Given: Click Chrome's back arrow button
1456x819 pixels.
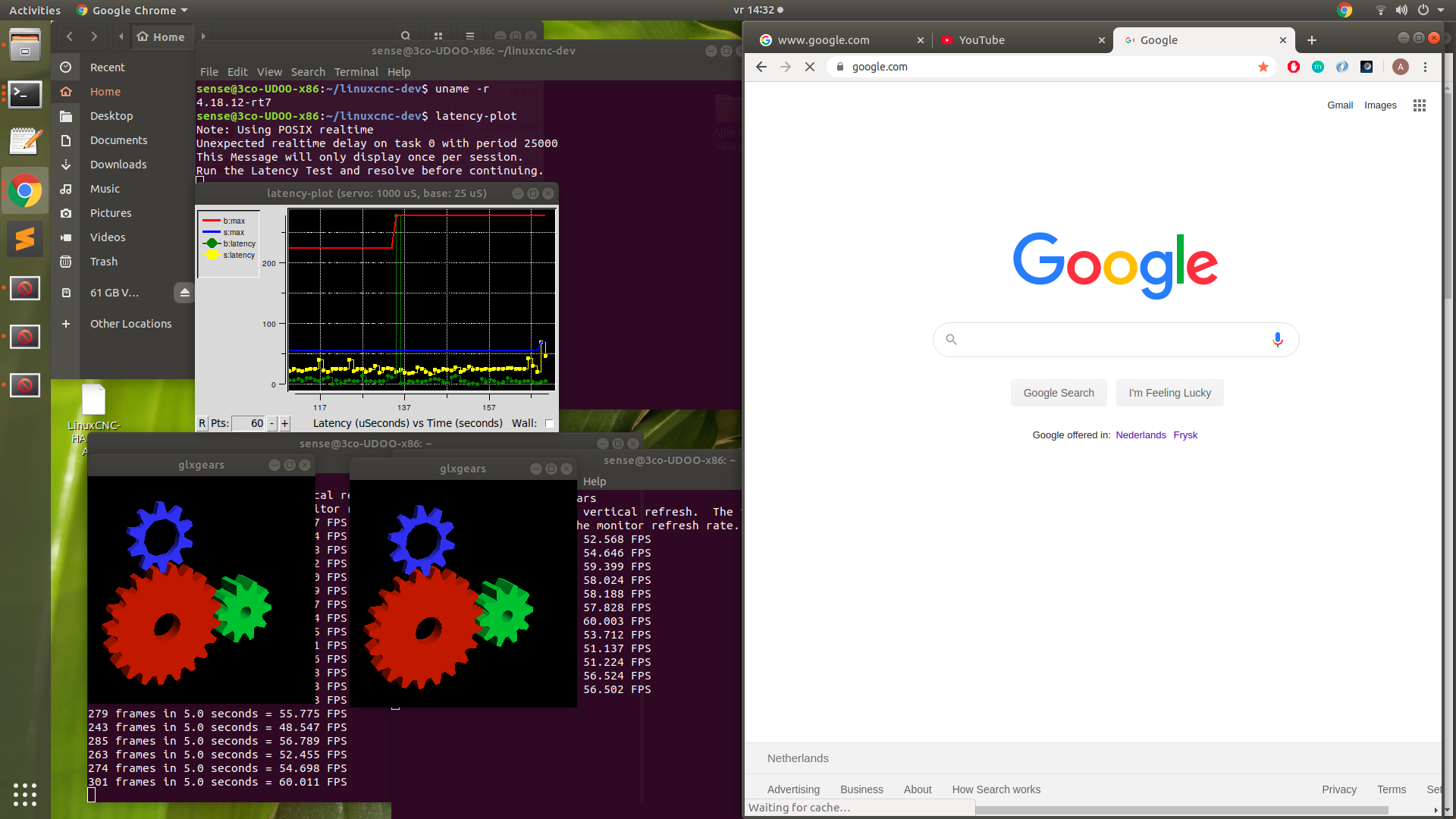Looking at the screenshot, I should point(761,67).
